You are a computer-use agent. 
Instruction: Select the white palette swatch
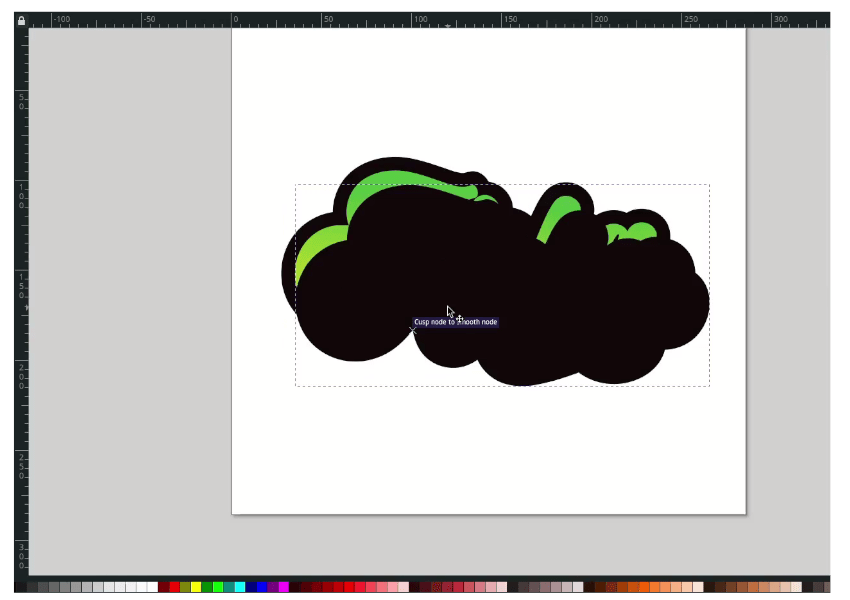(x=152, y=587)
